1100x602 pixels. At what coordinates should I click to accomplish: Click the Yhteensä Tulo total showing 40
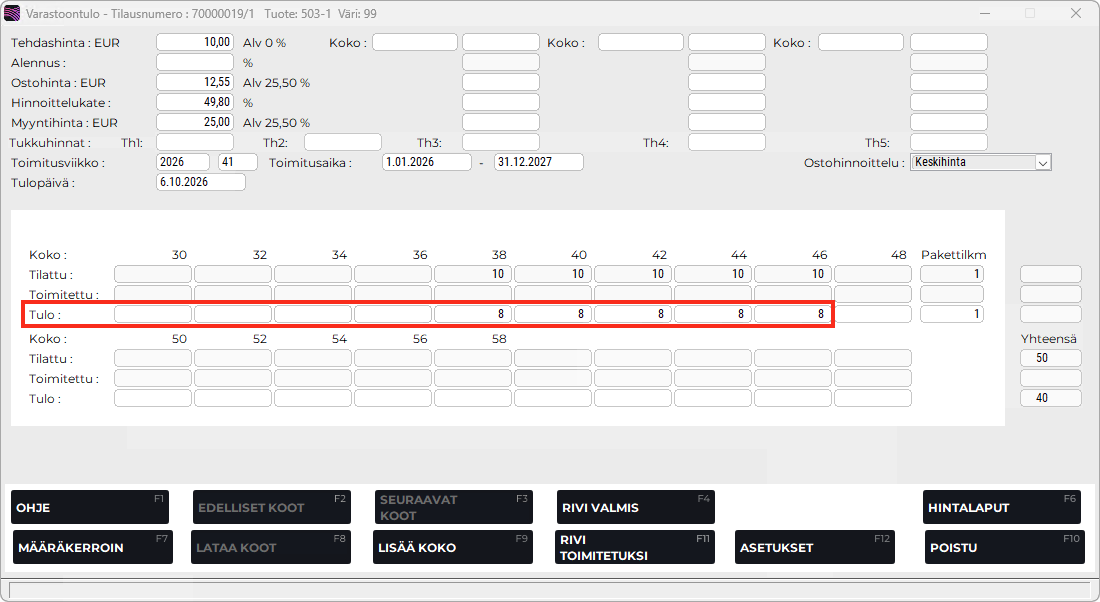[1051, 399]
